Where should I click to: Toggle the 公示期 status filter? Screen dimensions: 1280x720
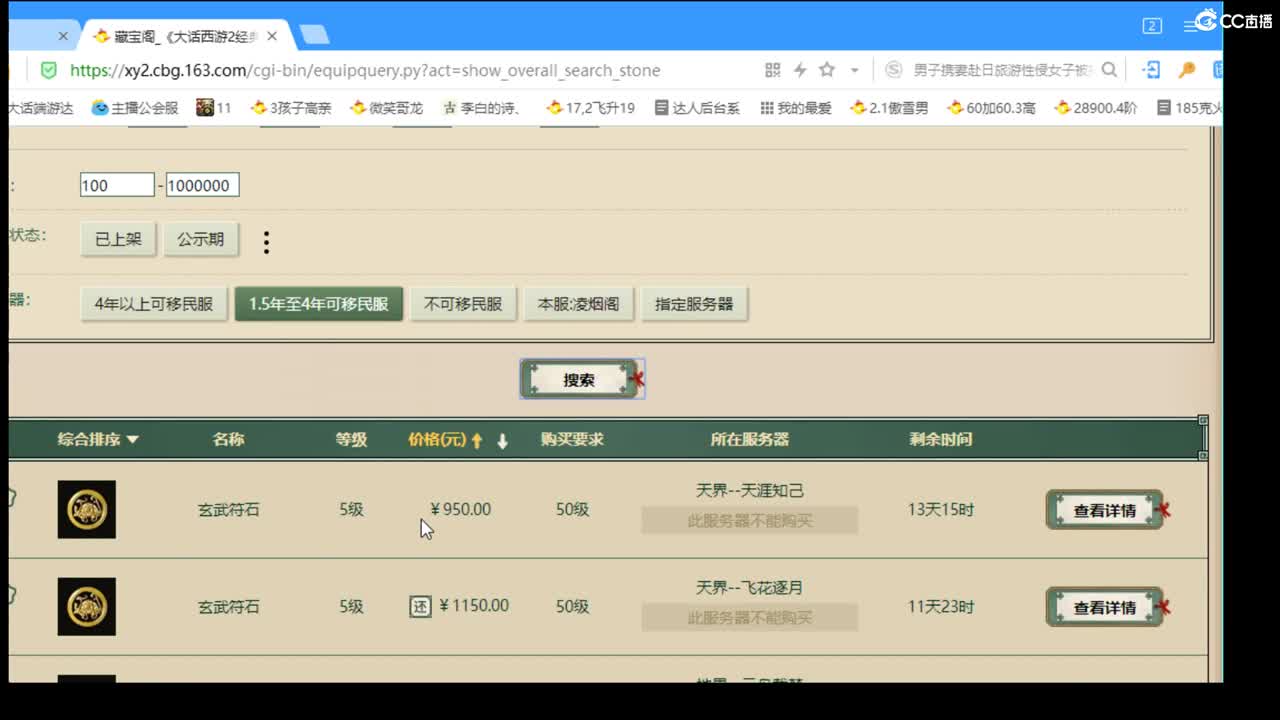tap(201, 240)
